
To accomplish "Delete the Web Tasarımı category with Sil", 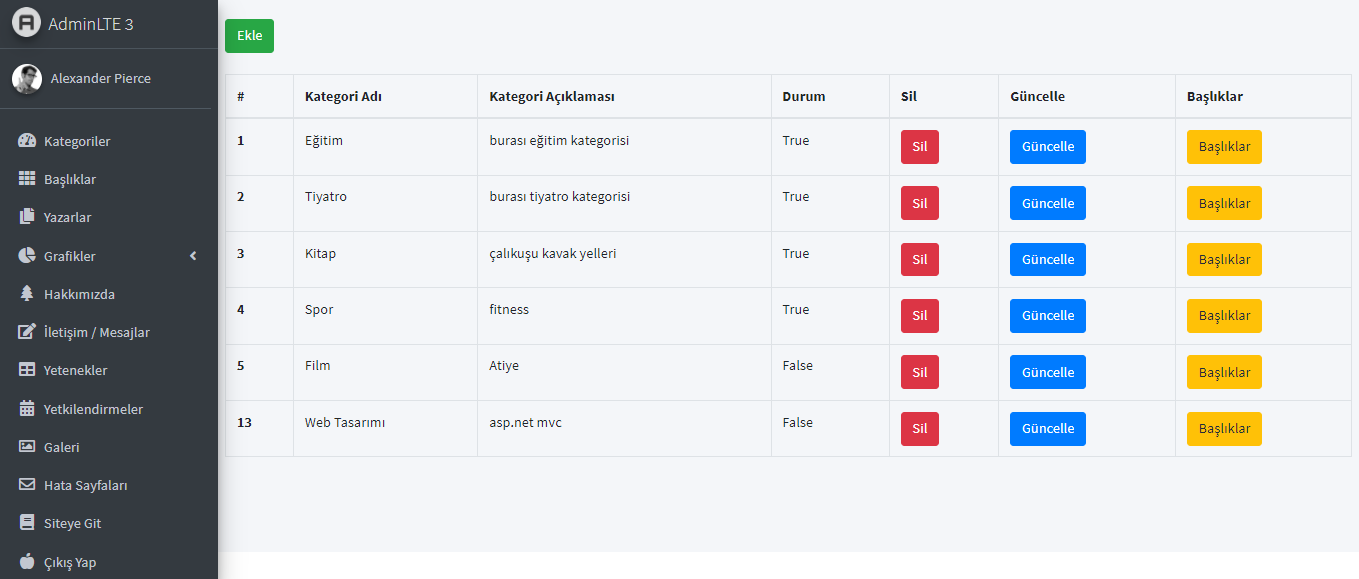I will (920, 428).
